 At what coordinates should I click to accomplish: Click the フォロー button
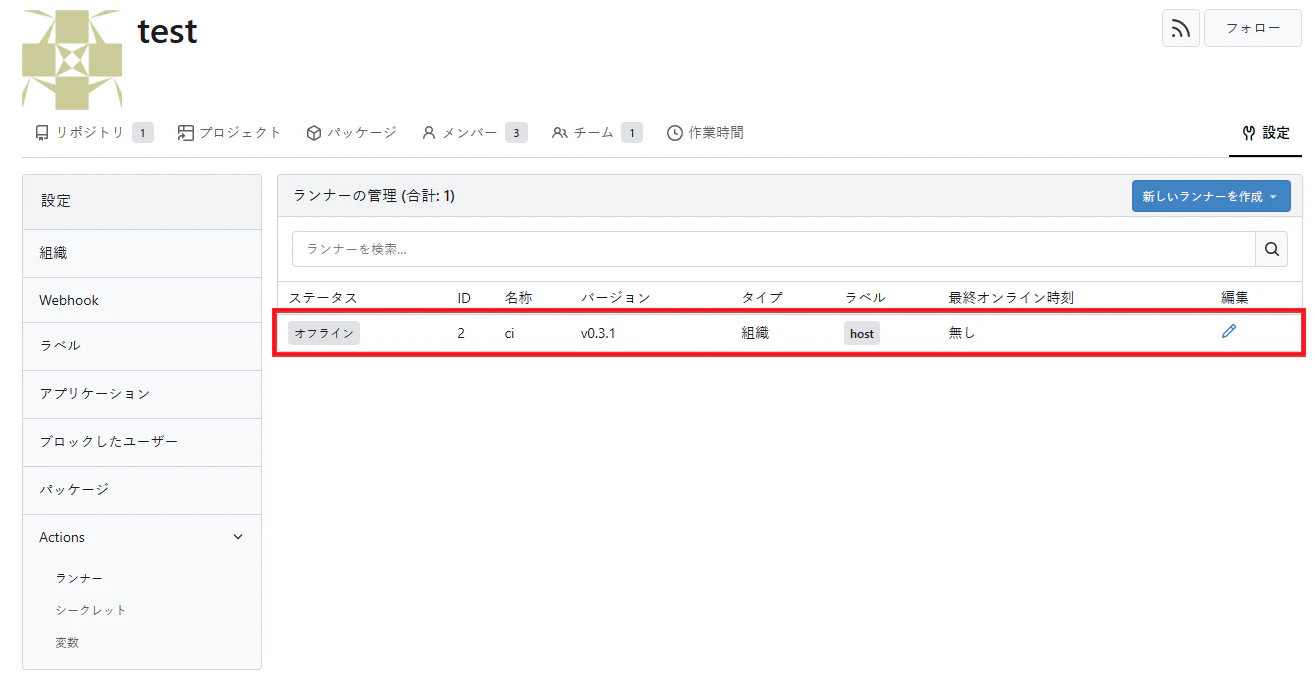(x=1253, y=28)
